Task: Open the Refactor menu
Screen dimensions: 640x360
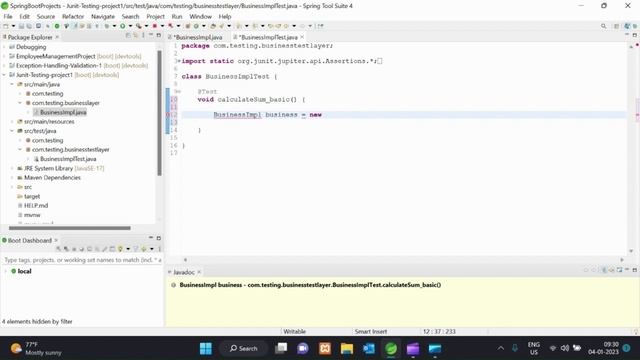Action: click(73, 16)
